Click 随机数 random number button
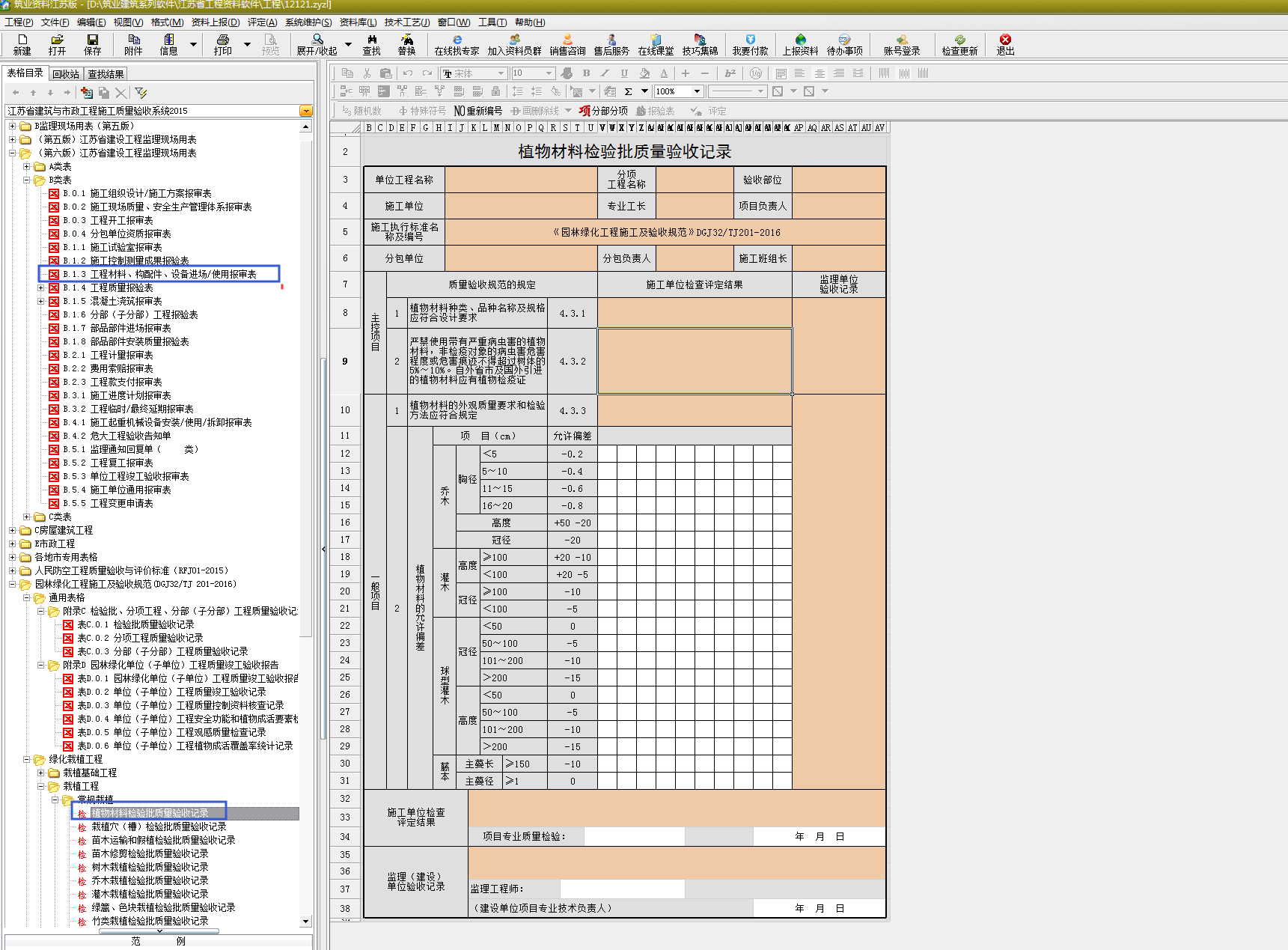 pos(361,111)
